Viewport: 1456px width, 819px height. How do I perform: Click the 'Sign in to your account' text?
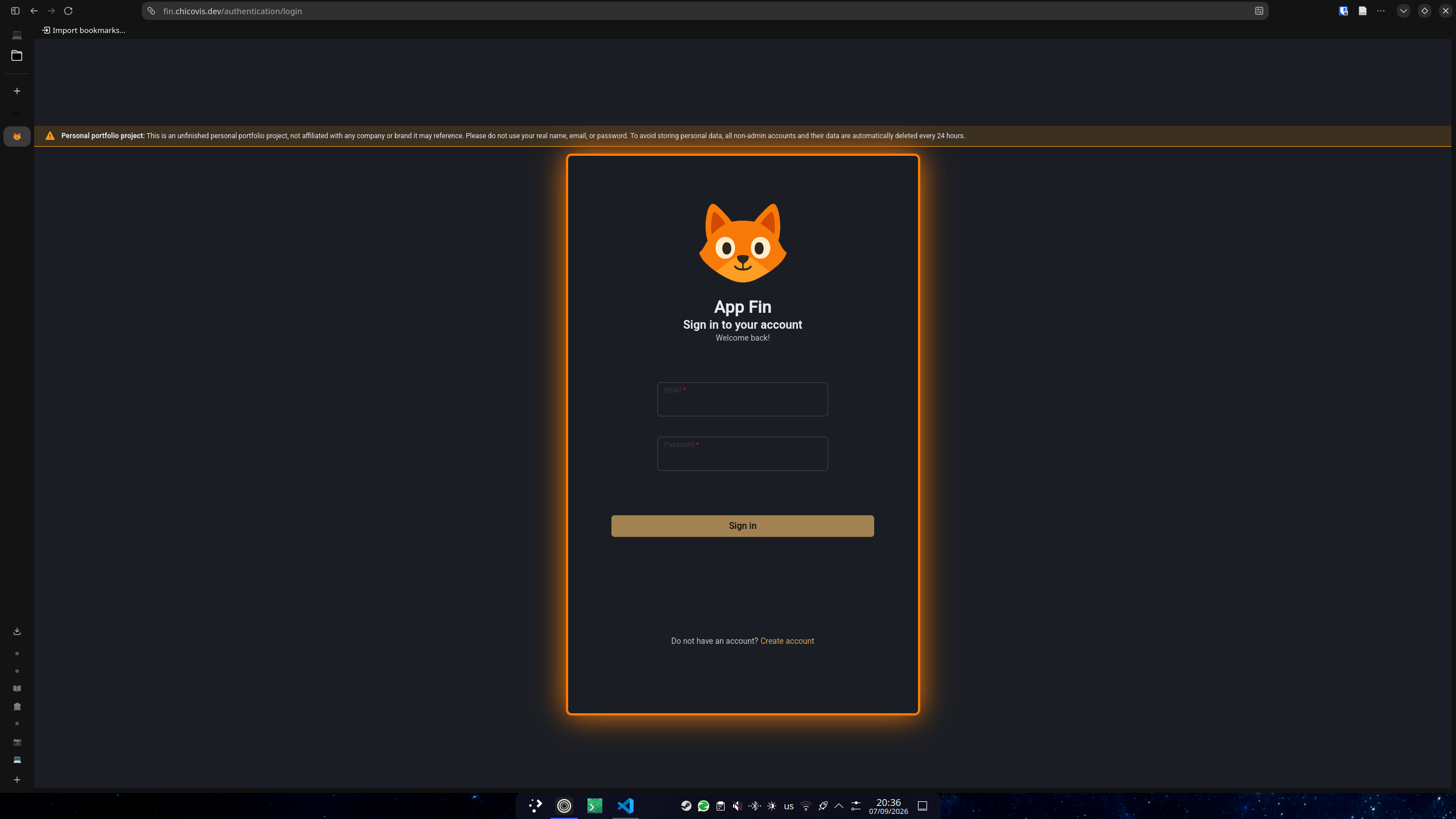[742, 325]
